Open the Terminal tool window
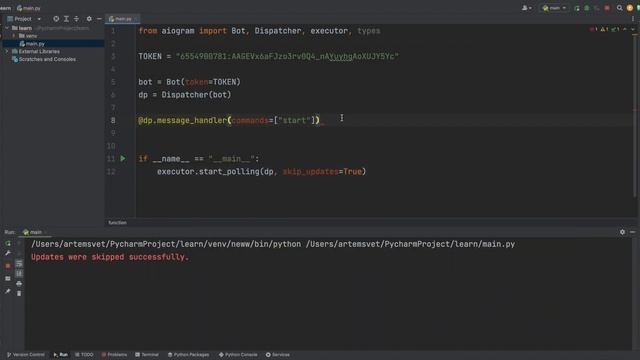The width and height of the screenshot is (640, 360). tap(147, 355)
